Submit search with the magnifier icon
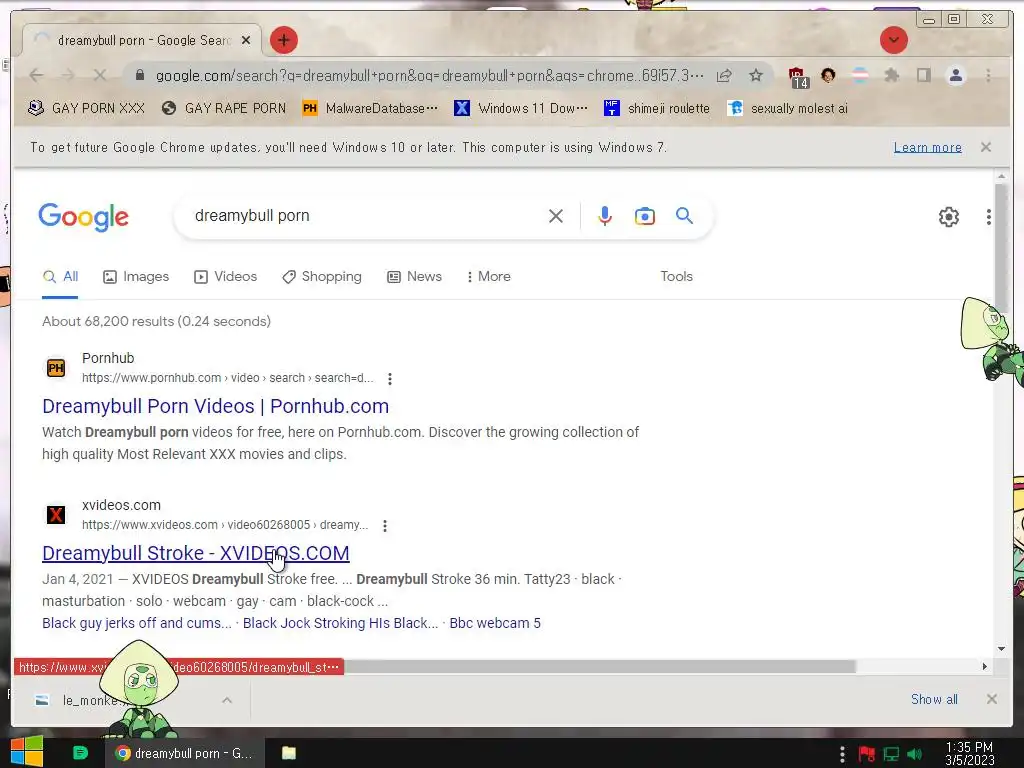 [684, 216]
